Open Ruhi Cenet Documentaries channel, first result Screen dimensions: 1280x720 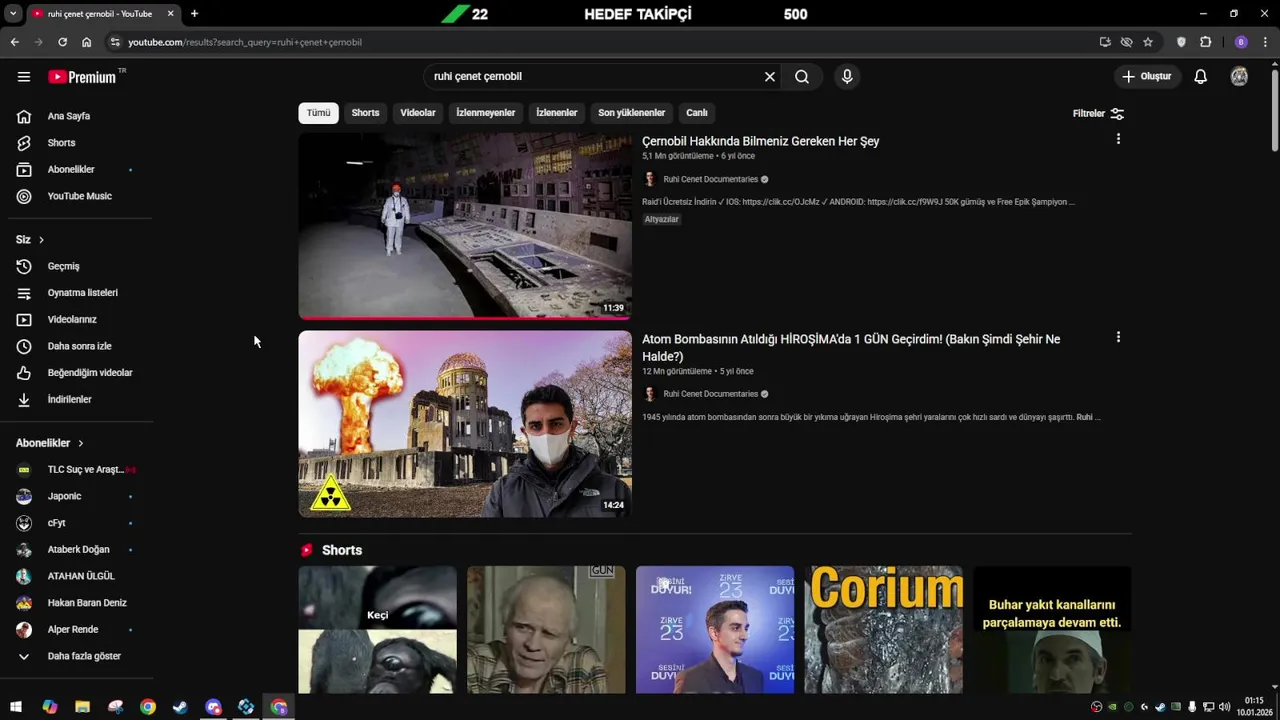(x=710, y=179)
